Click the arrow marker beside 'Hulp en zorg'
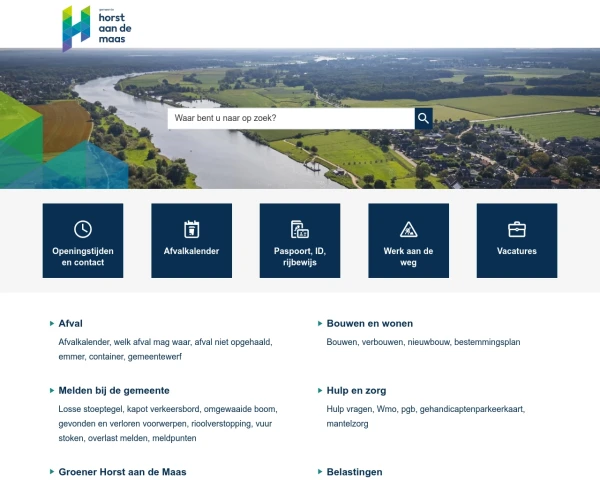This screenshot has width=600, height=480. tap(320, 390)
